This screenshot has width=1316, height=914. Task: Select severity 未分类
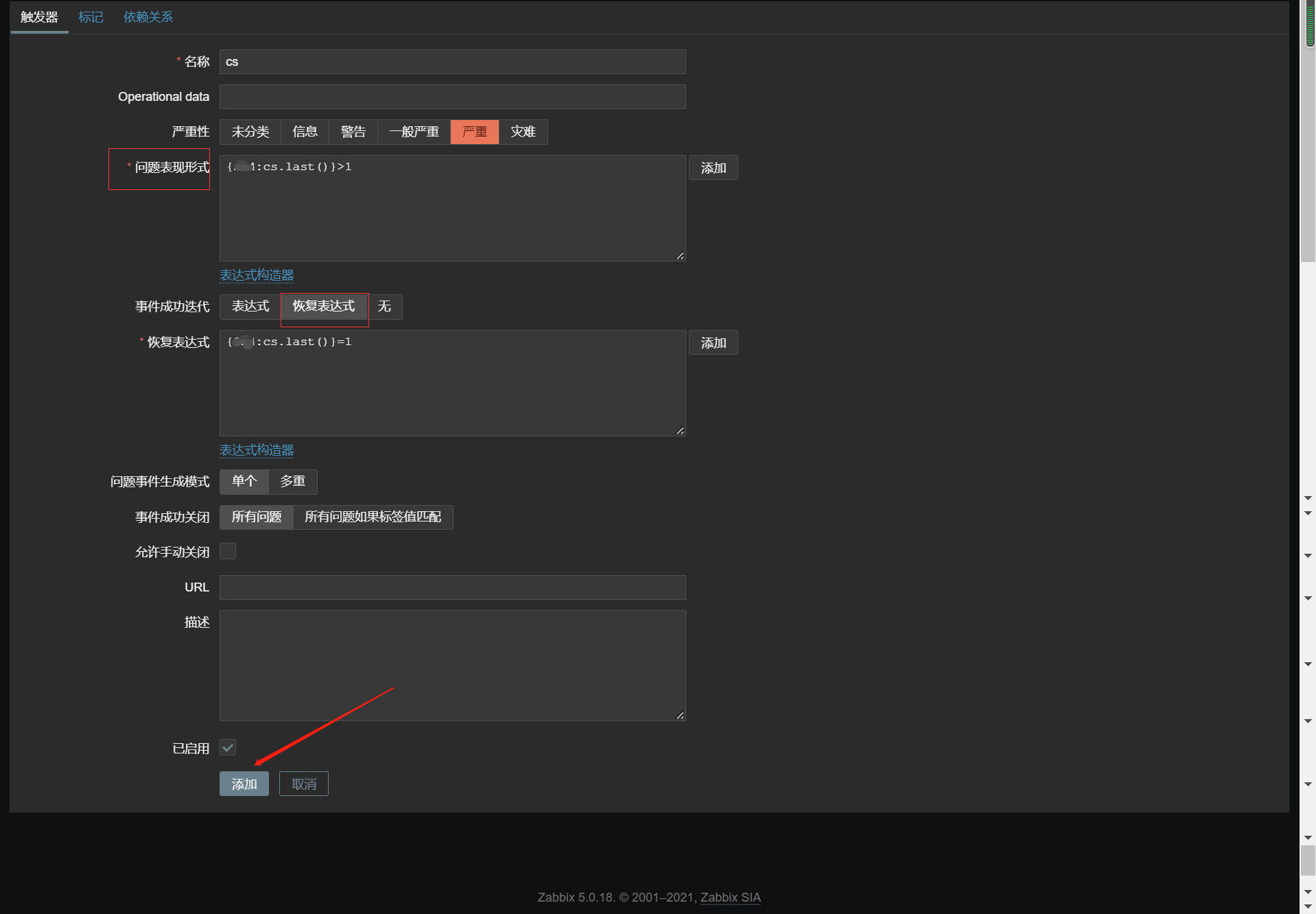click(250, 132)
